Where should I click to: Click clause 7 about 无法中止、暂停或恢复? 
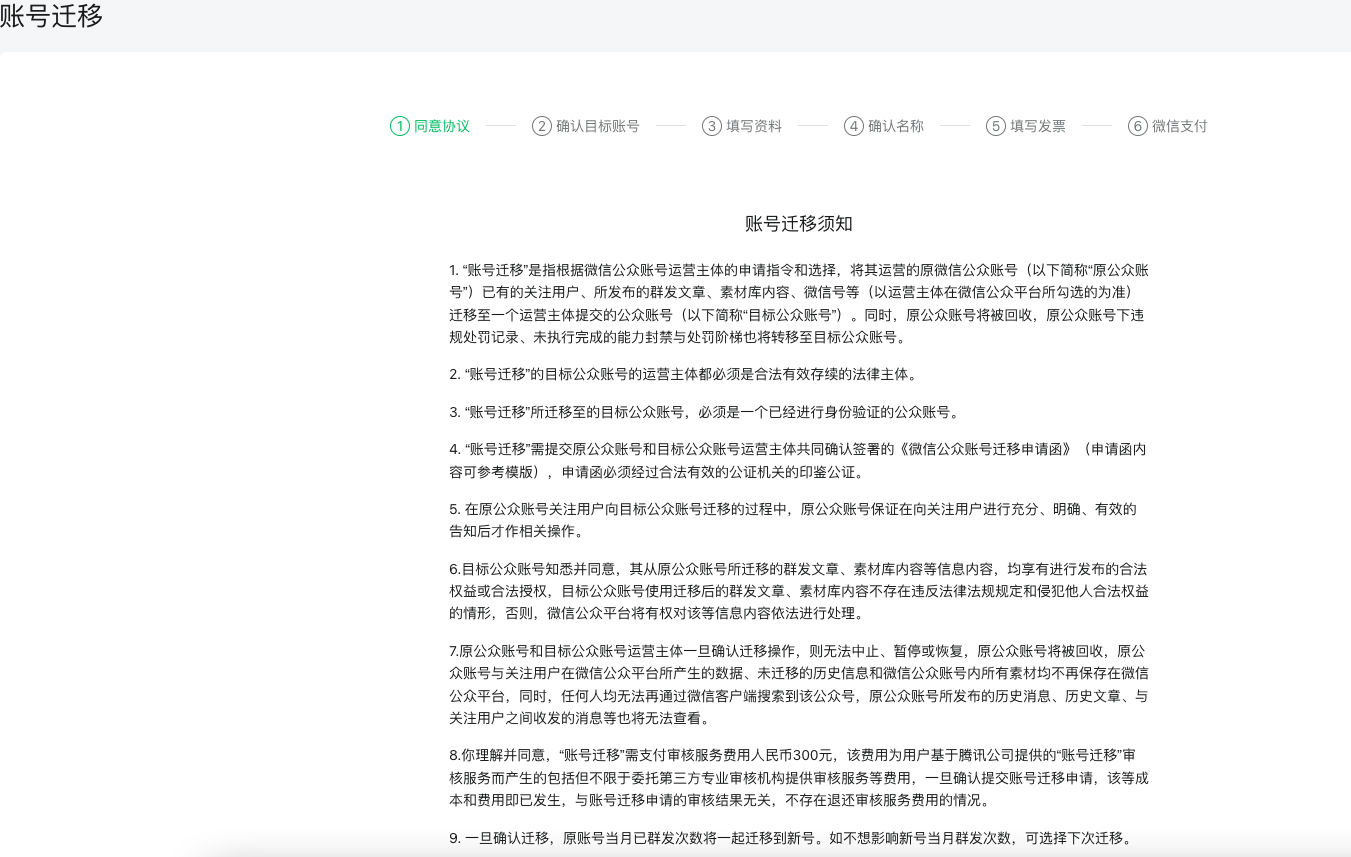tap(799, 684)
